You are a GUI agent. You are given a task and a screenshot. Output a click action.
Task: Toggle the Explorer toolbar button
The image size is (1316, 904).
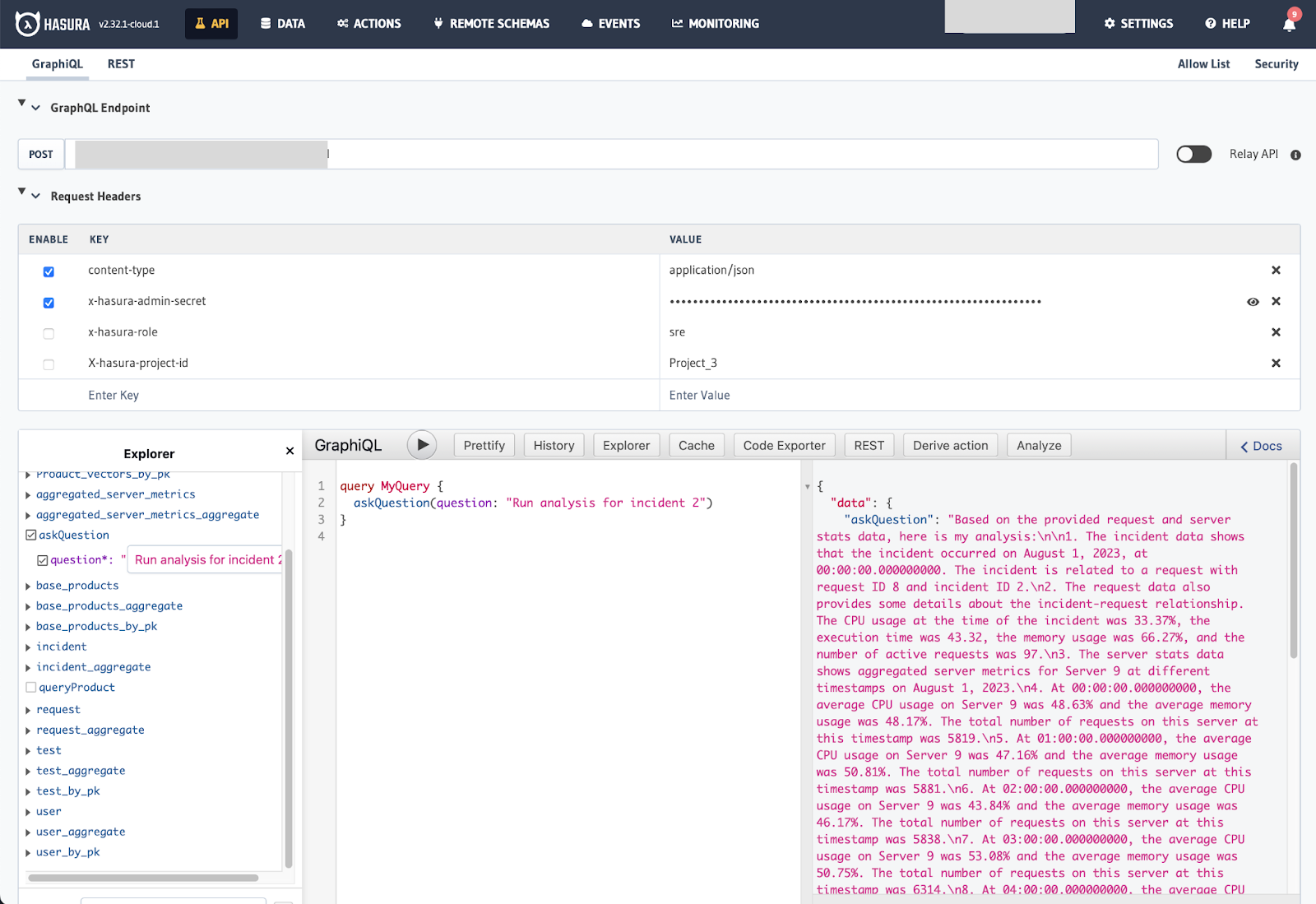[x=626, y=445]
